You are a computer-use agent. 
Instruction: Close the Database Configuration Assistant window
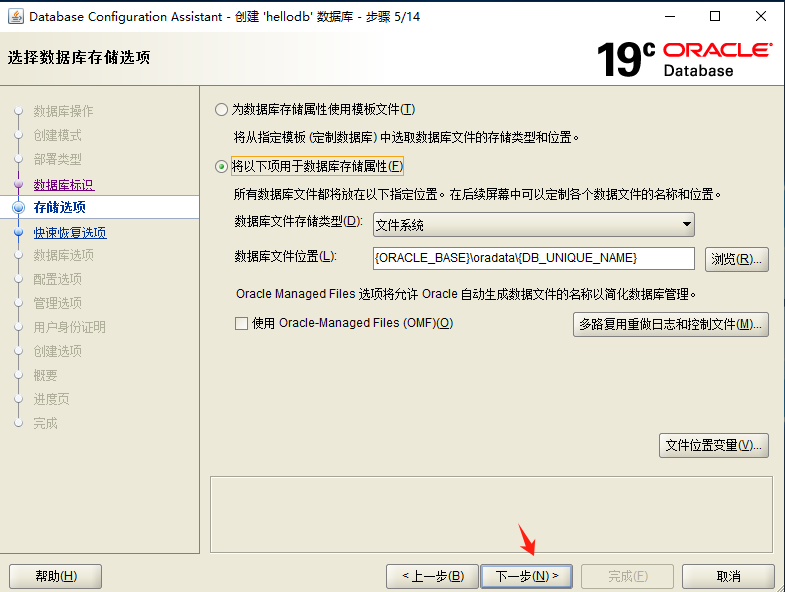click(x=760, y=17)
